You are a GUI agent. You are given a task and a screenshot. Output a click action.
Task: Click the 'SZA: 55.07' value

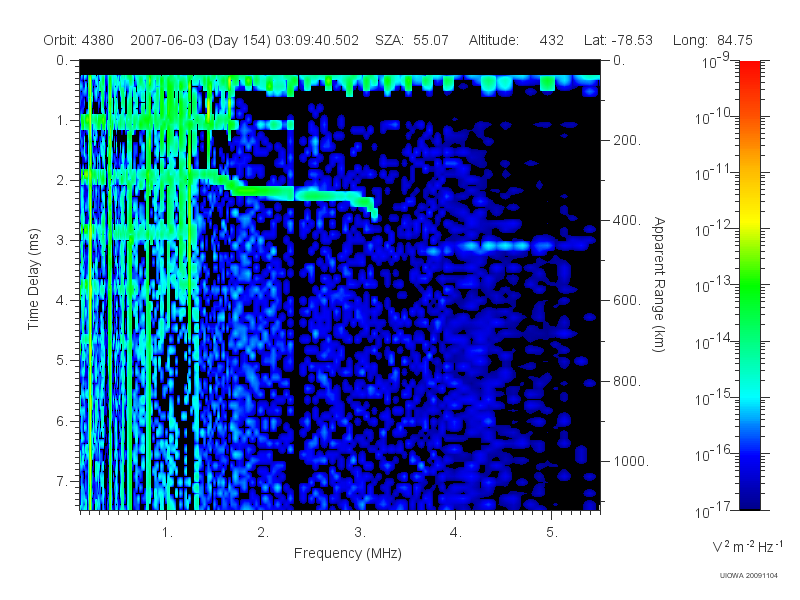click(412, 40)
